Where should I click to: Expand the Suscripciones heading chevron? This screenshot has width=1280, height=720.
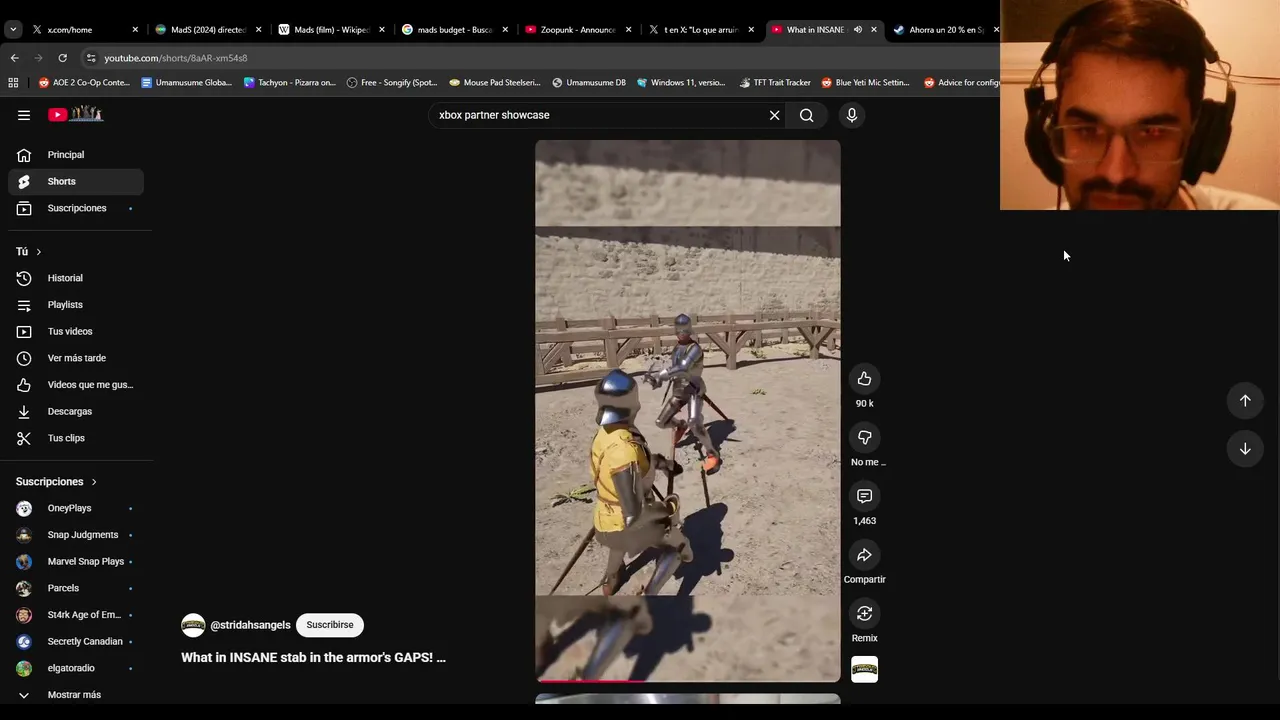pyautogui.click(x=94, y=482)
